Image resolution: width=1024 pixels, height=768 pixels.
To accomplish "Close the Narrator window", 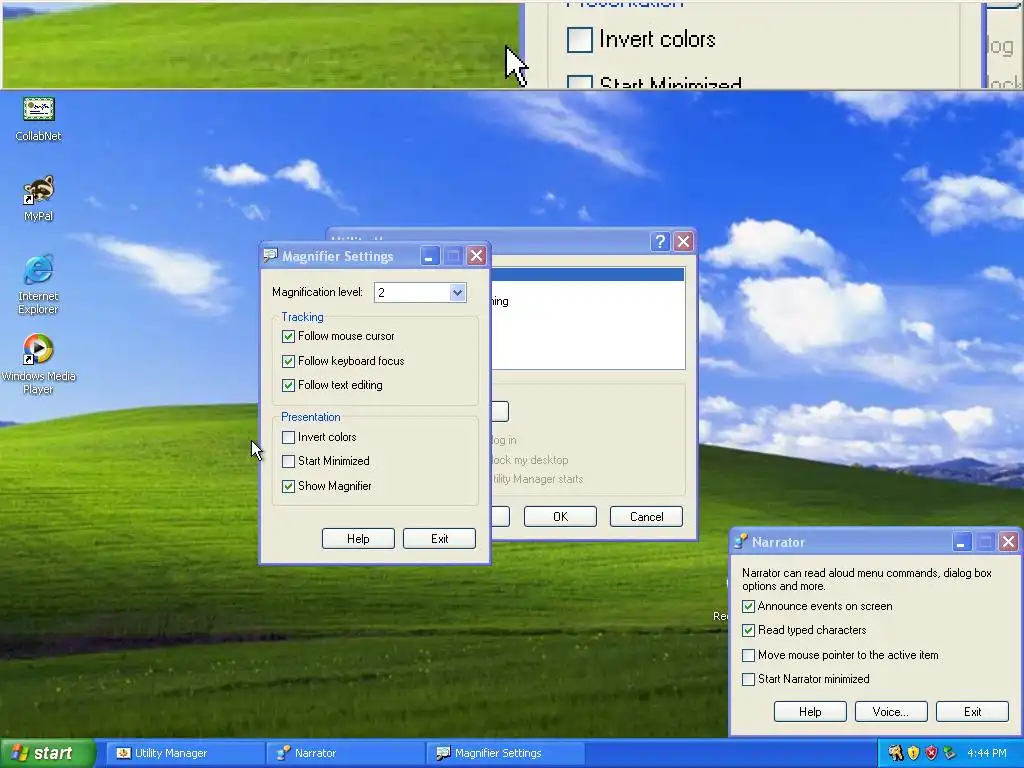I will pyautogui.click(x=1008, y=542).
